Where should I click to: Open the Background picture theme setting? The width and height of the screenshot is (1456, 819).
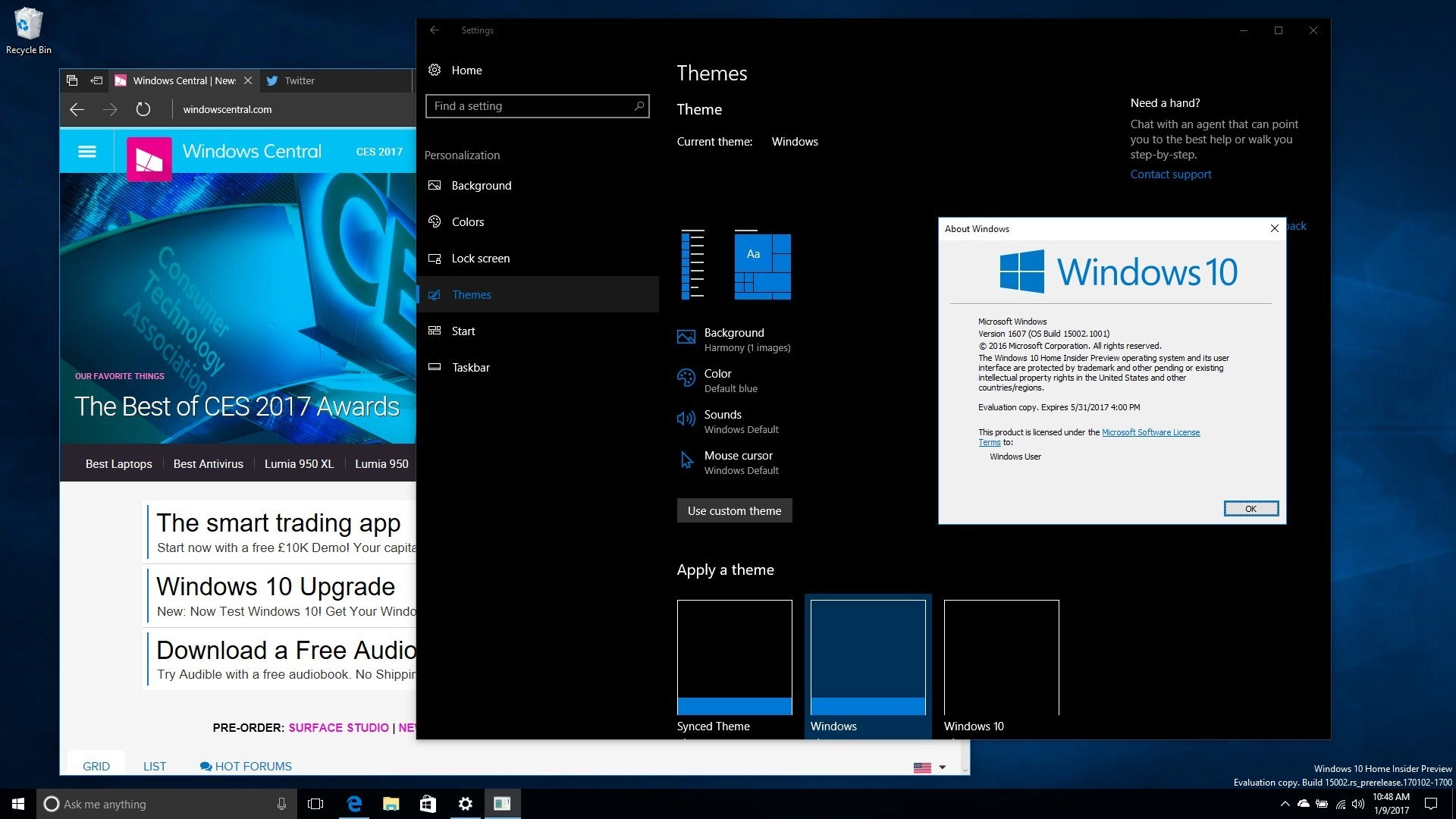[x=686, y=337]
